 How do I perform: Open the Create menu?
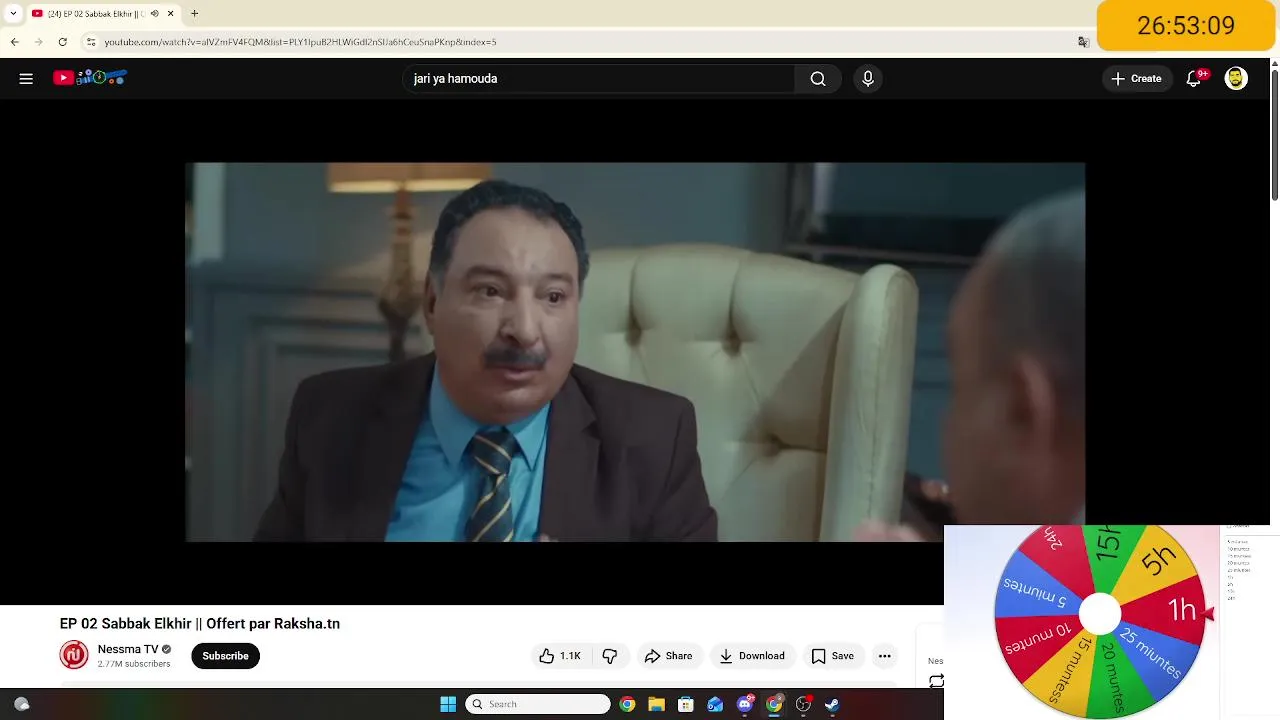click(1137, 79)
